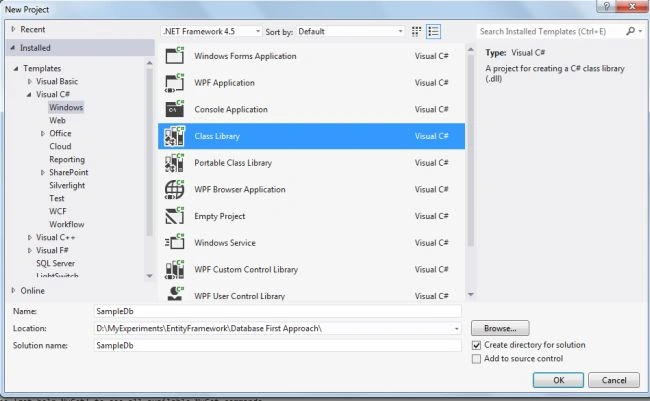Screen dimensions: 650x401
Task: Click the Solution name text field
Action: (277, 345)
